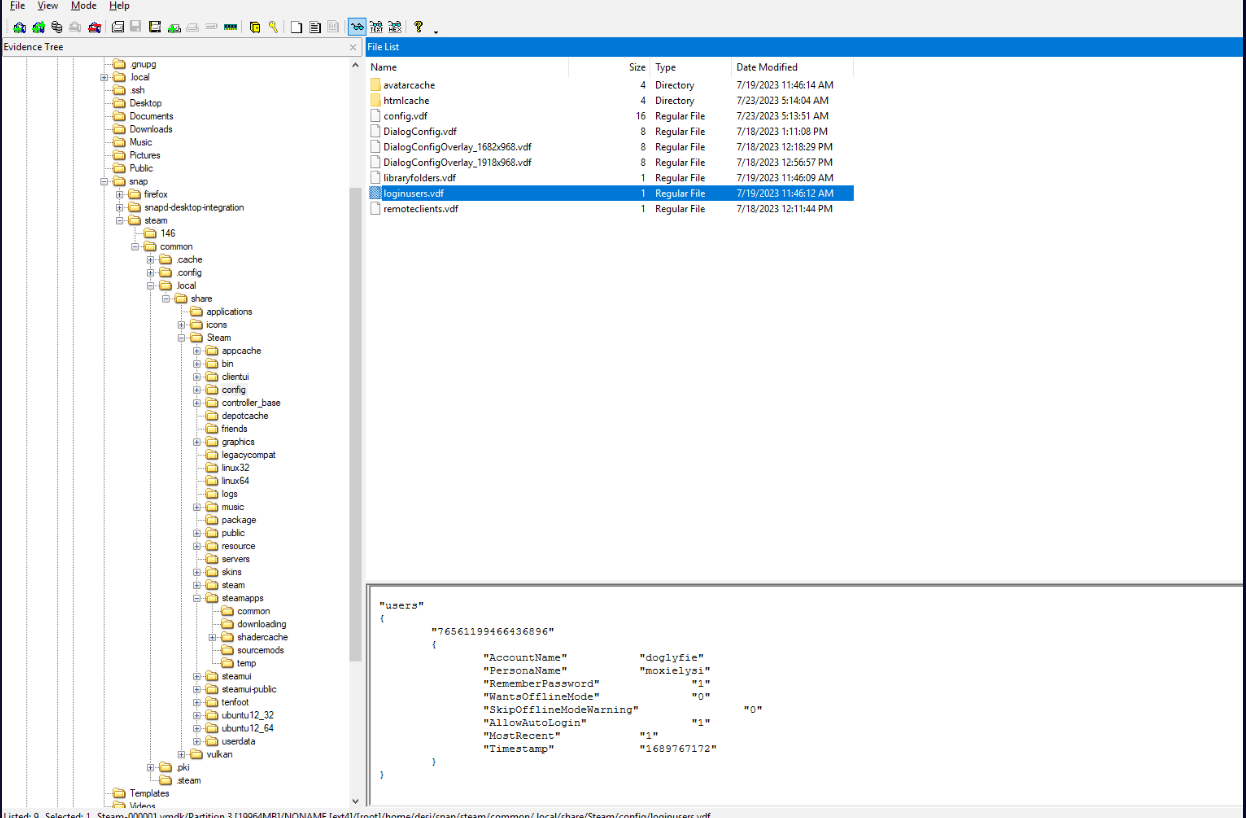Viewport: 1246px width, 818px height.
Task: Open the toolbar overflow options arrow
Action: coord(436,31)
